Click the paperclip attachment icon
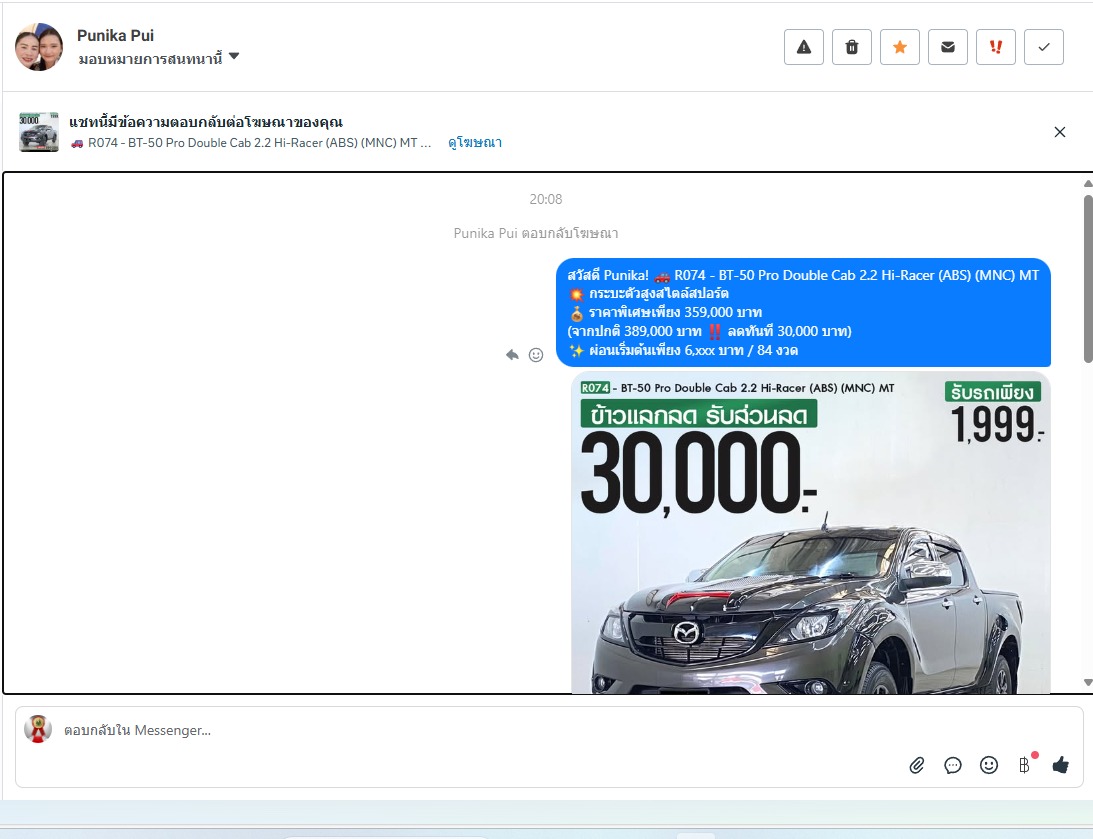The width and height of the screenshot is (1093, 839). (x=917, y=765)
